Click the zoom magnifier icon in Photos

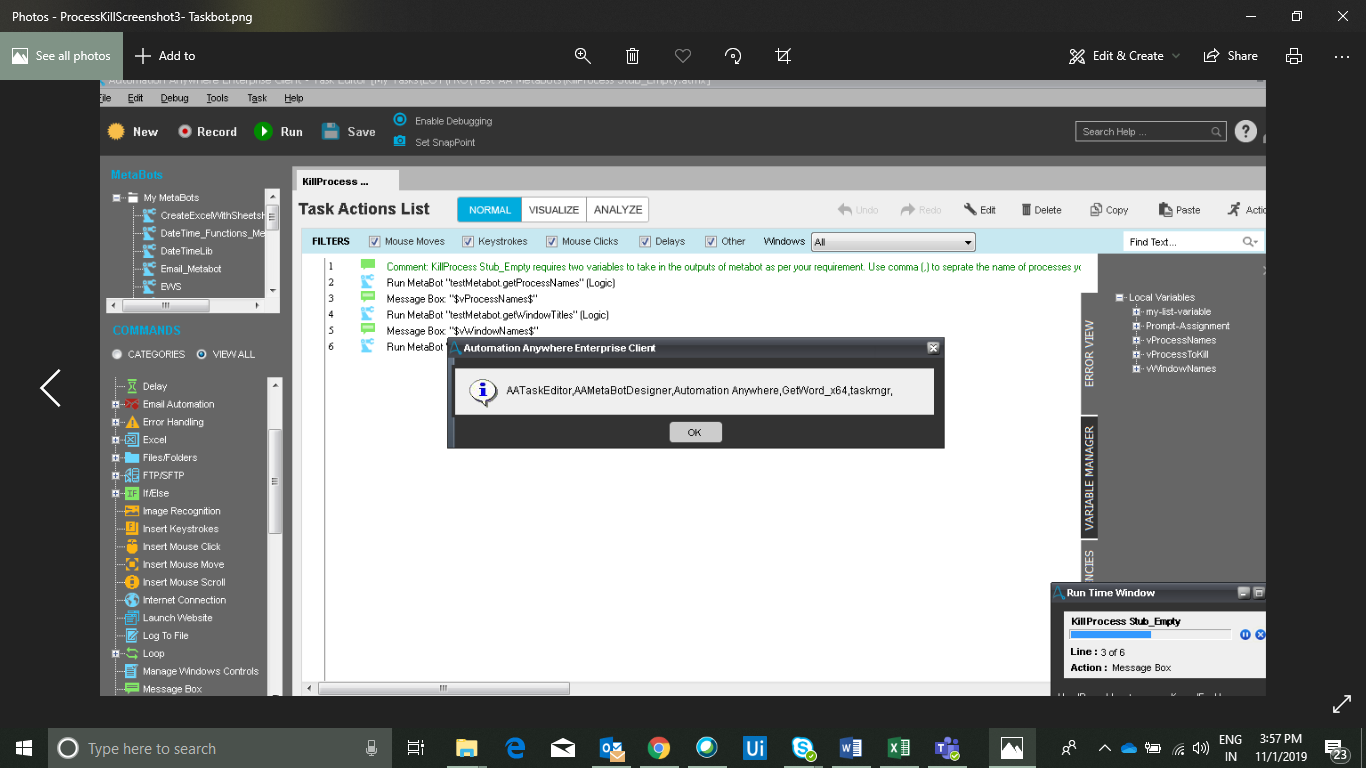tap(582, 56)
